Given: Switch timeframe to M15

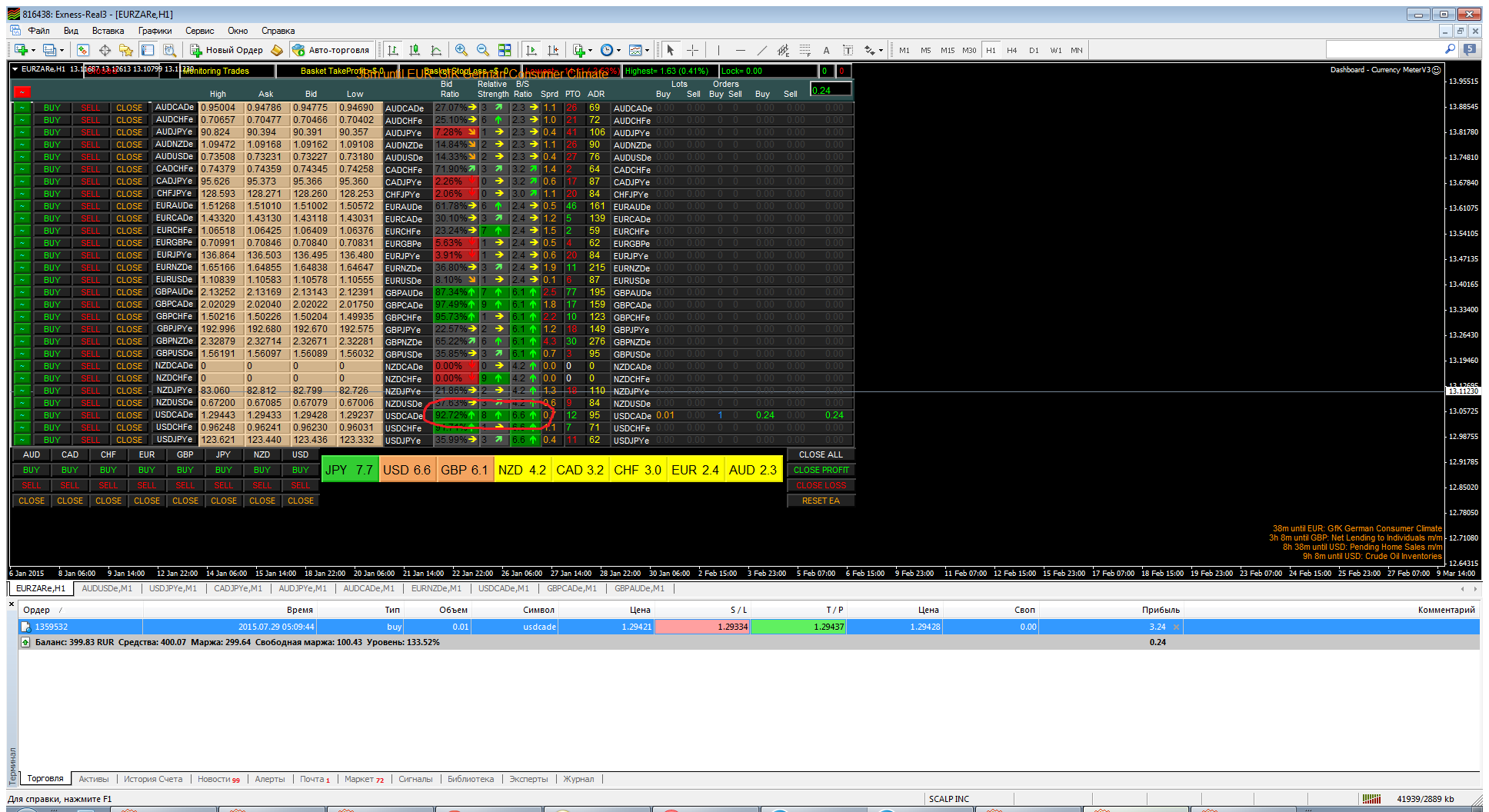Looking at the screenshot, I should (948, 50).
